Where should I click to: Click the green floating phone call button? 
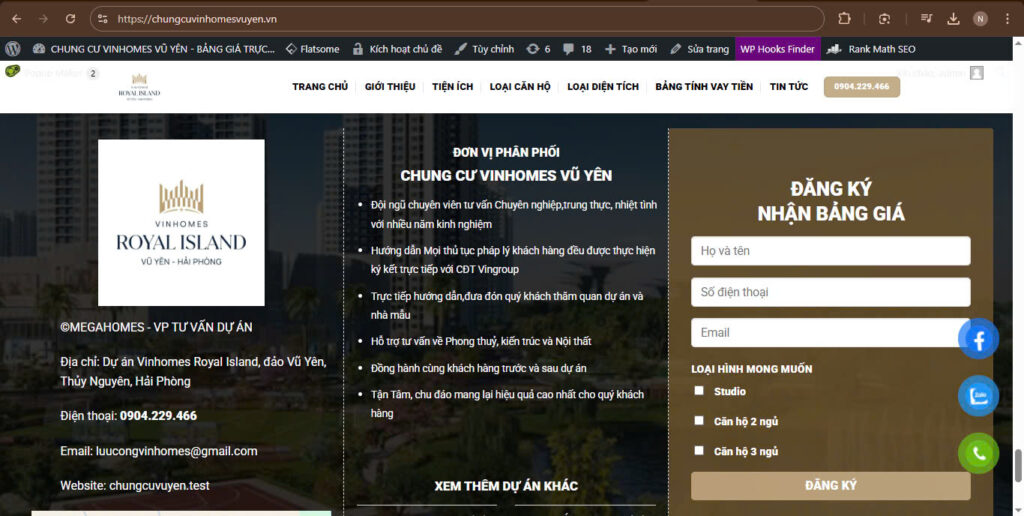(x=978, y=453)
